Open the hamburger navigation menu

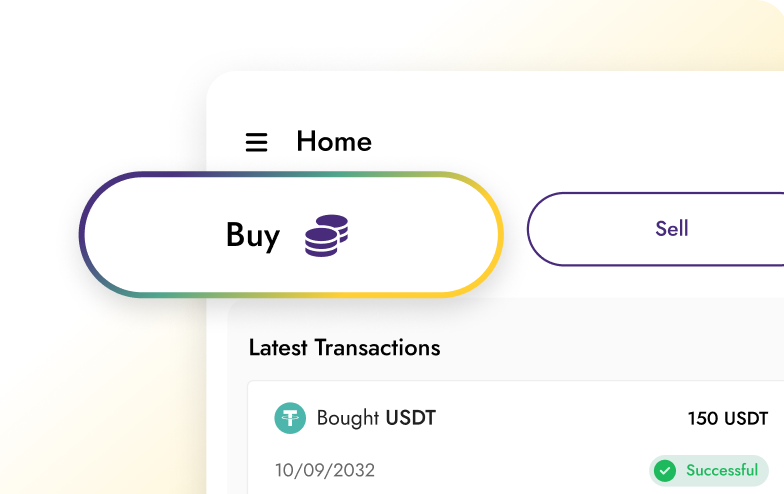[x=256, y=142]
